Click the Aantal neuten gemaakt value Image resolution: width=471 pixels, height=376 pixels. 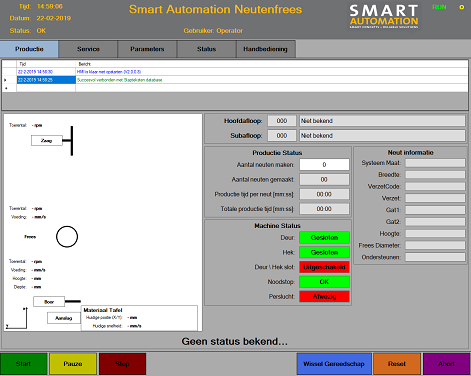pyautogui.click(x=324, y=179)
